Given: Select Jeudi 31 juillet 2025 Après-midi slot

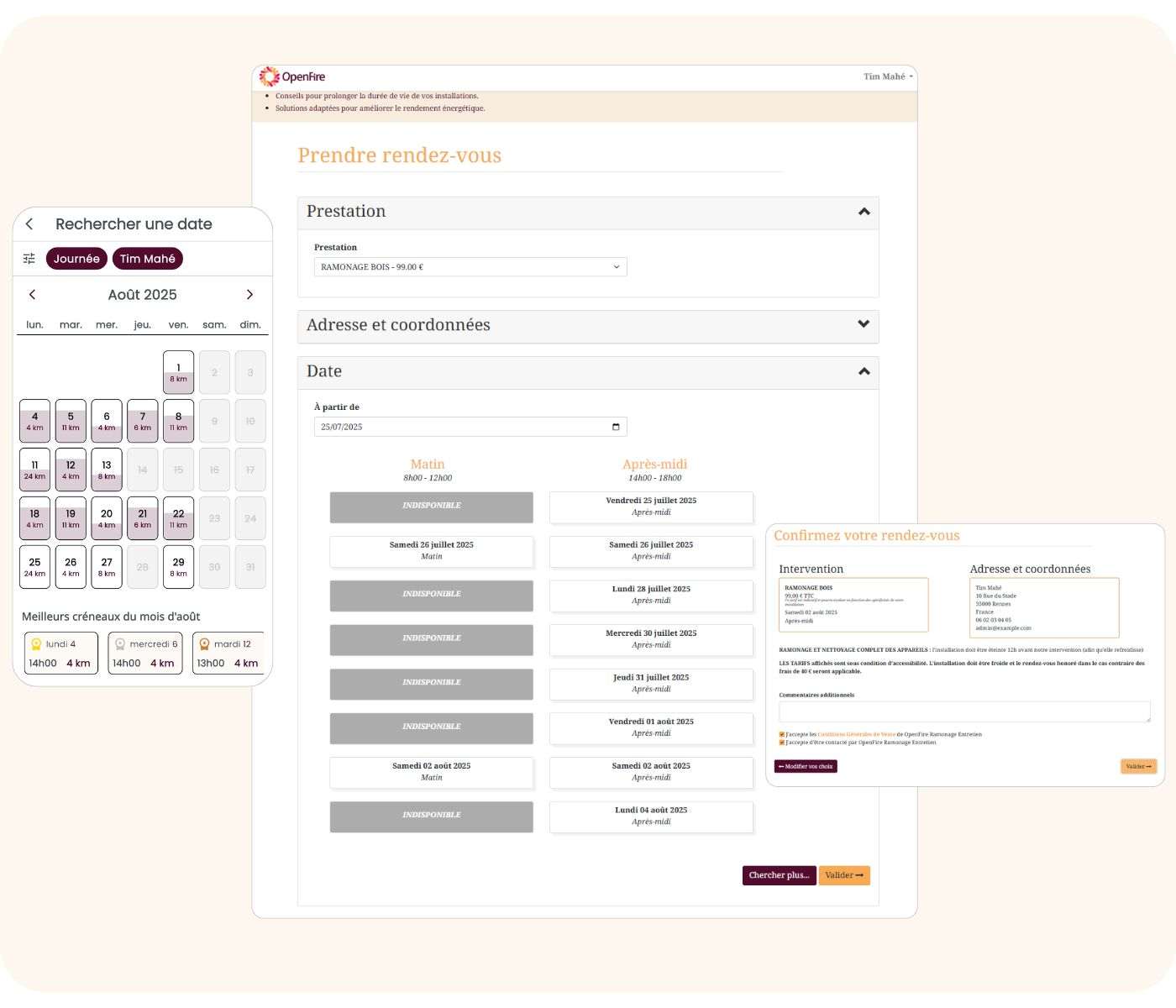Looking at the screenshot, I should click(x=651, y=683).
